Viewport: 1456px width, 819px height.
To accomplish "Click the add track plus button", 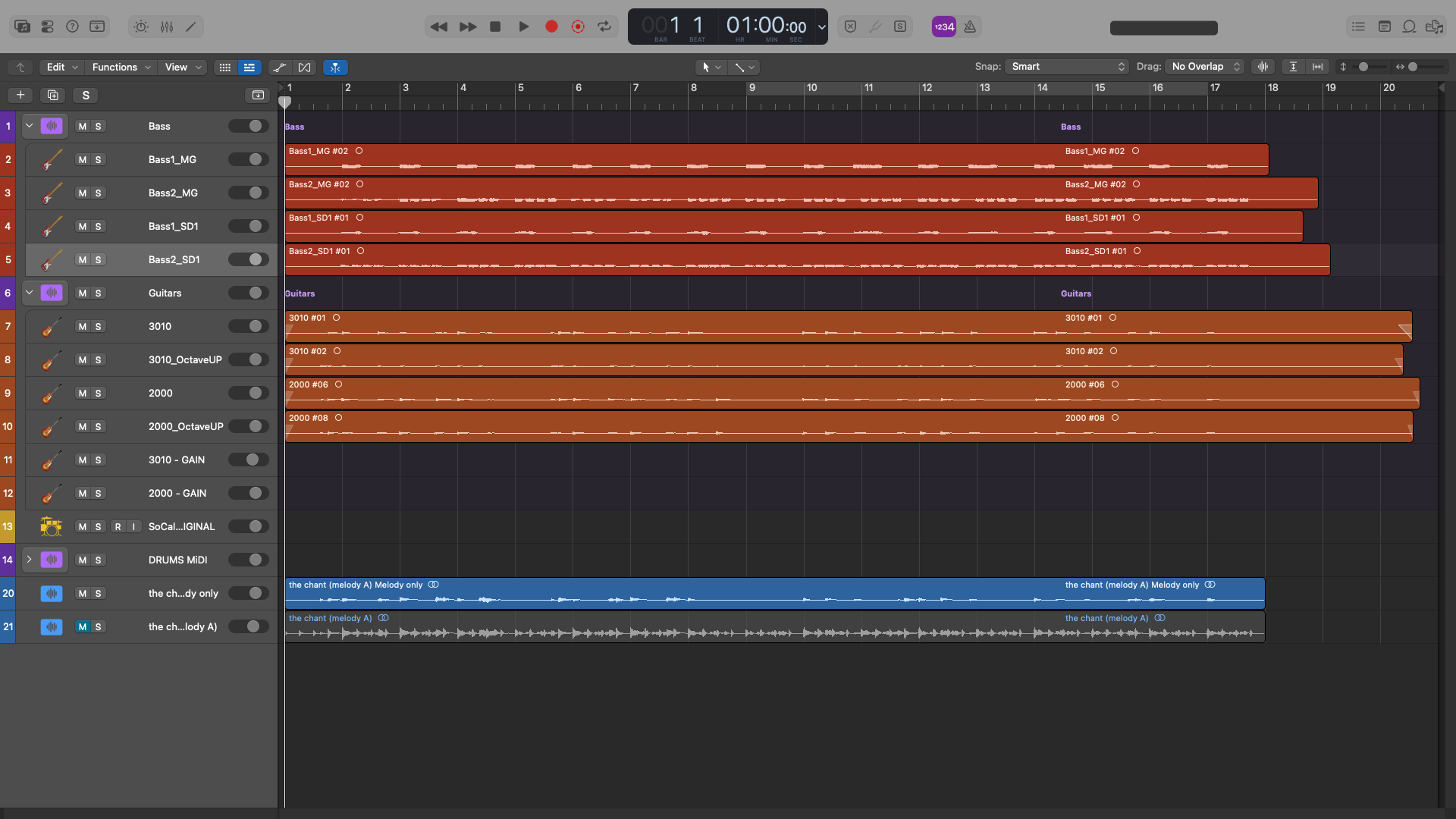I will click(x=20, y=96).
